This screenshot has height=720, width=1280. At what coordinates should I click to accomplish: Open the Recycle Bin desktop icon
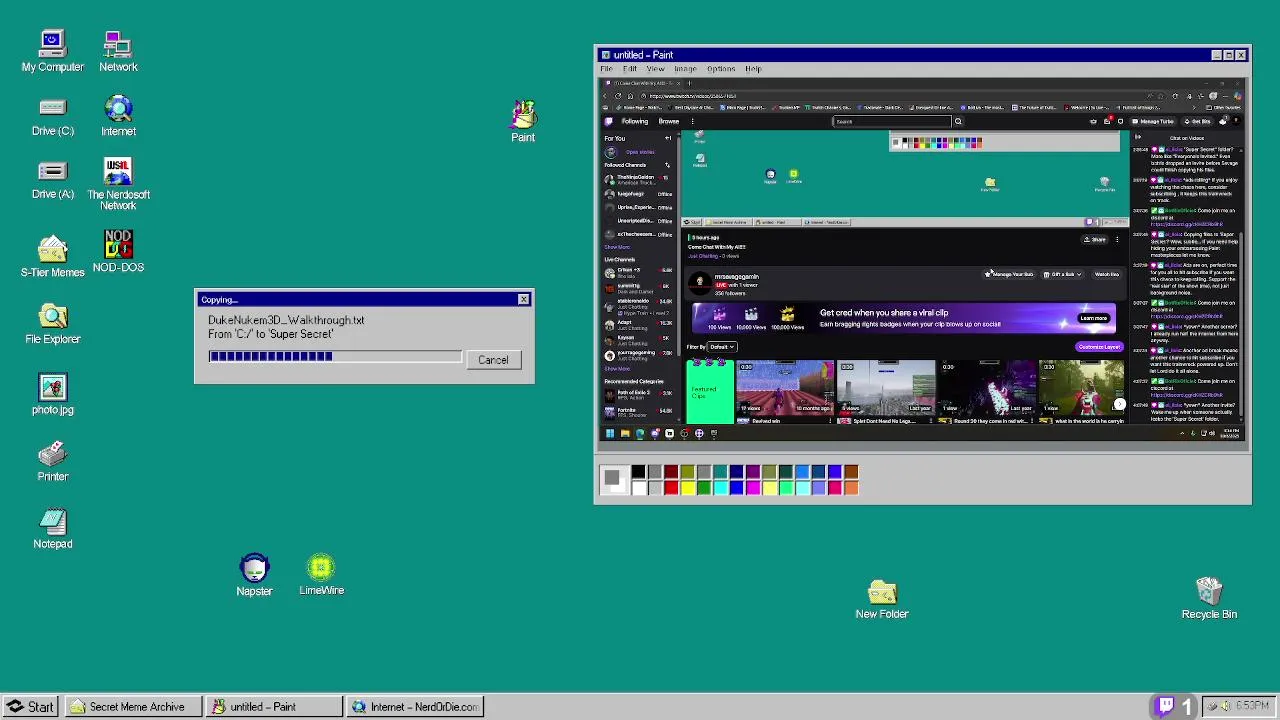(1209, 598)
